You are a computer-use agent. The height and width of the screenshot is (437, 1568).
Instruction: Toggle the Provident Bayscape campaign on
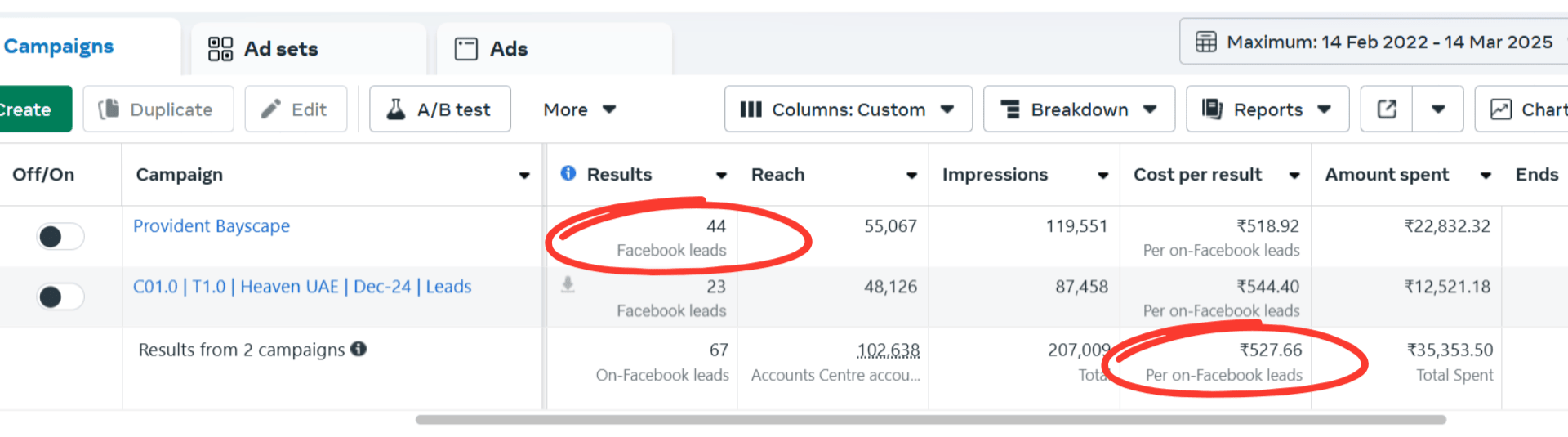pos(60,237)
